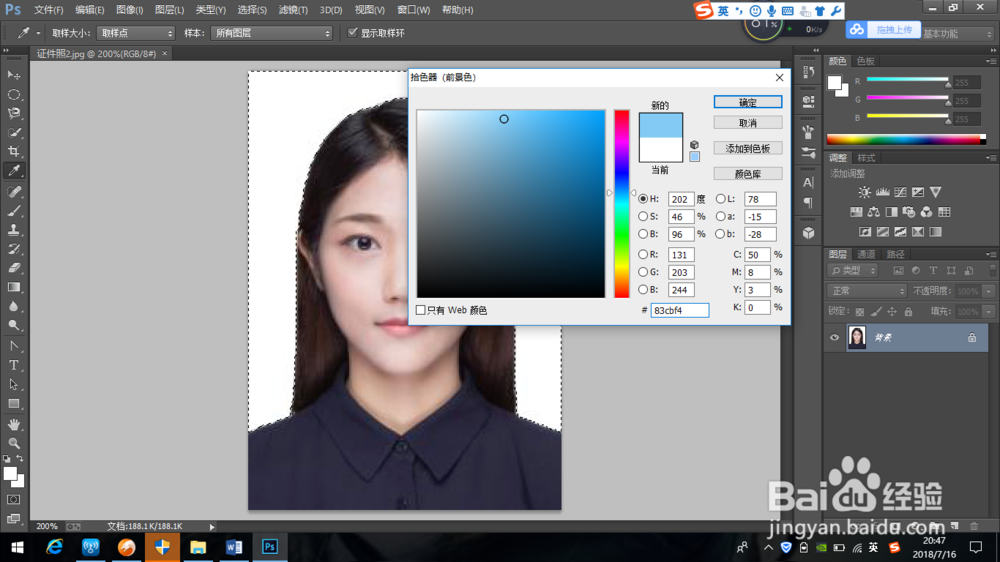Expand the status bar info arrow

tap(212, 527)
